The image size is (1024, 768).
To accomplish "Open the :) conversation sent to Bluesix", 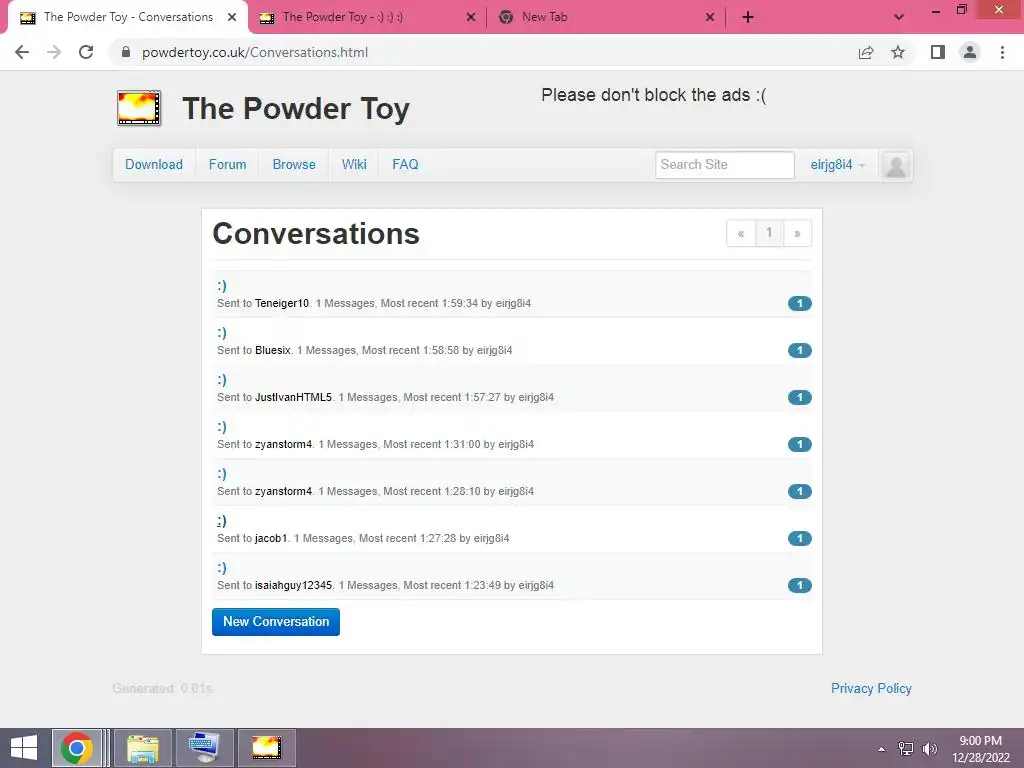I will point(222,333).
